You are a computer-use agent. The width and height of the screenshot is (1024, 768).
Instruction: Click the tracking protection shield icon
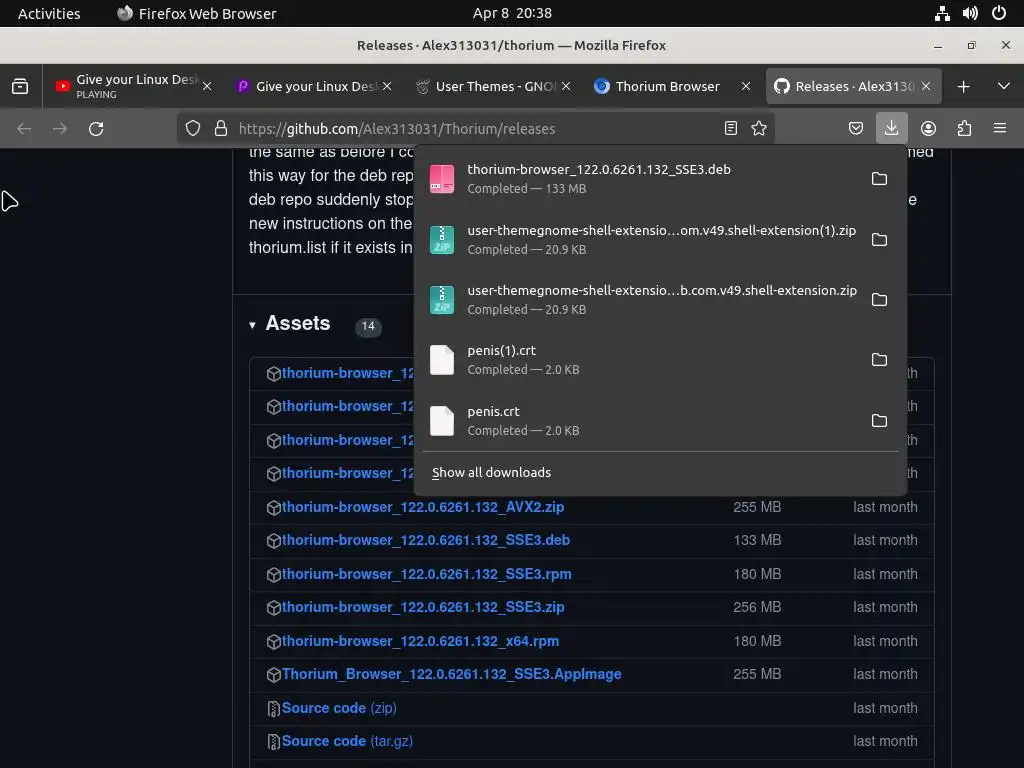click(x=193, y=128)
